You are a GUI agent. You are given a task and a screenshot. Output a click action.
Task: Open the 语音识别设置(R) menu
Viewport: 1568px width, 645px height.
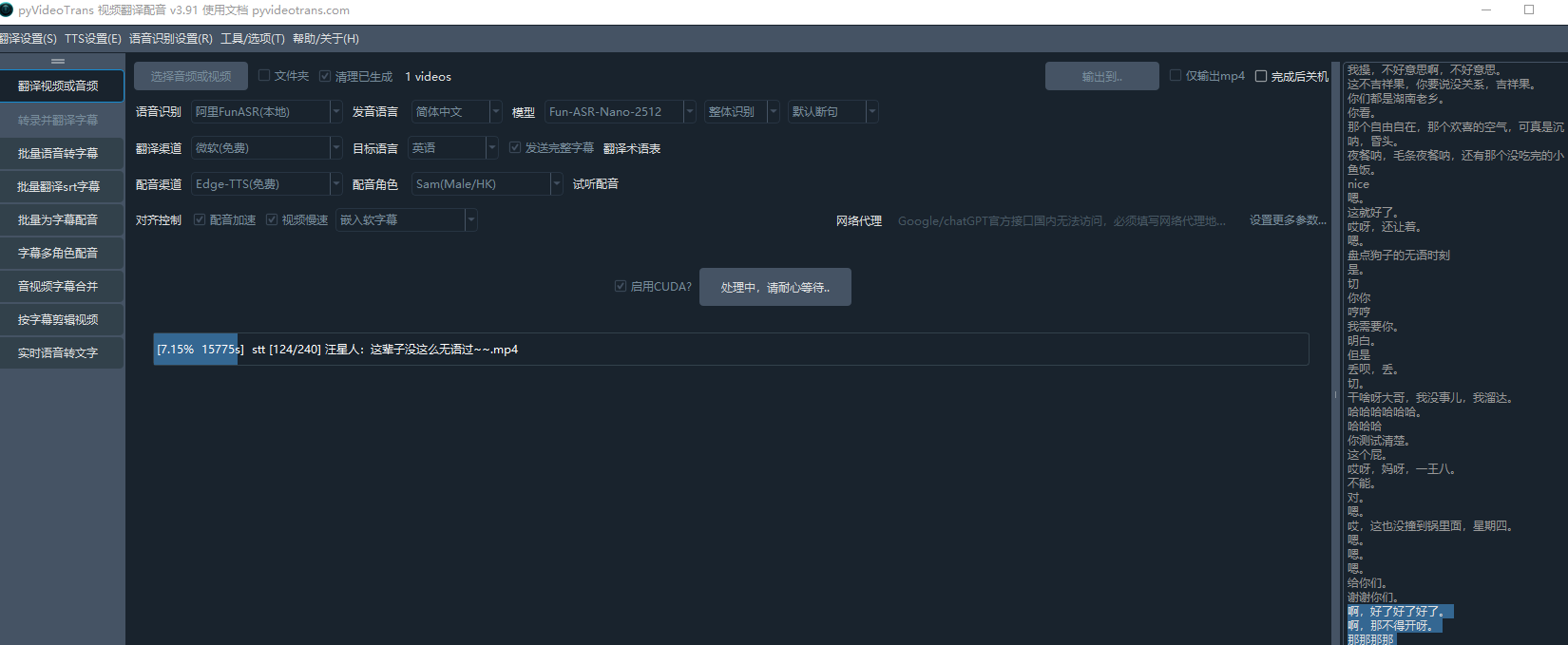171,39
